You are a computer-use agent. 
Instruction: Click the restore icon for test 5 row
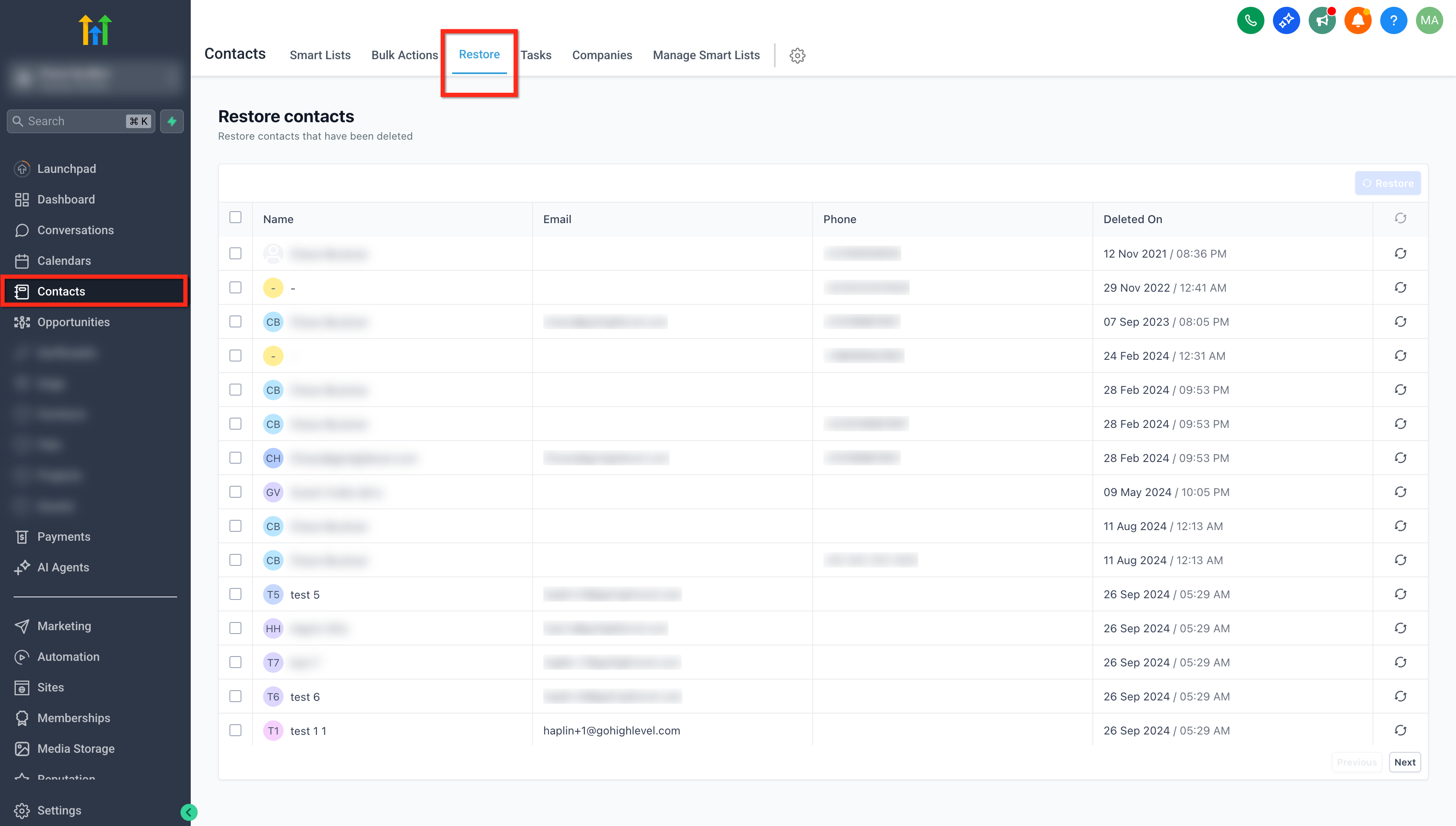tap(1400, 594)
